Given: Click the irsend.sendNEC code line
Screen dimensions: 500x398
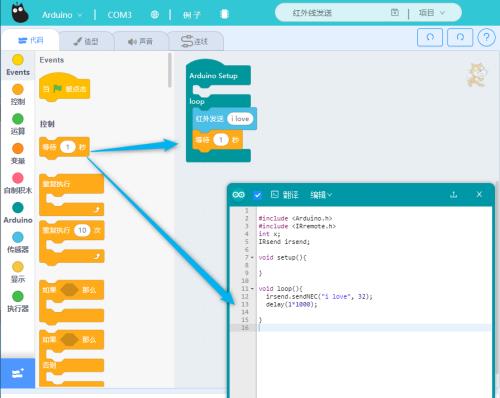Looking at the screenshot, I should click(319, 296).
